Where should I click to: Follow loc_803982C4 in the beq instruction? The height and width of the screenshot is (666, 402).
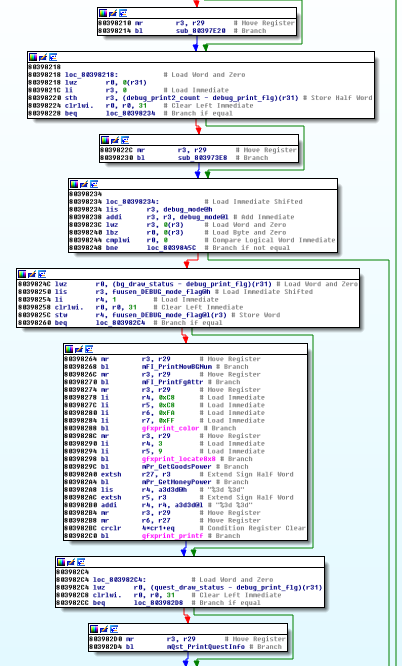pyautogui.click(x=120, y=322)
